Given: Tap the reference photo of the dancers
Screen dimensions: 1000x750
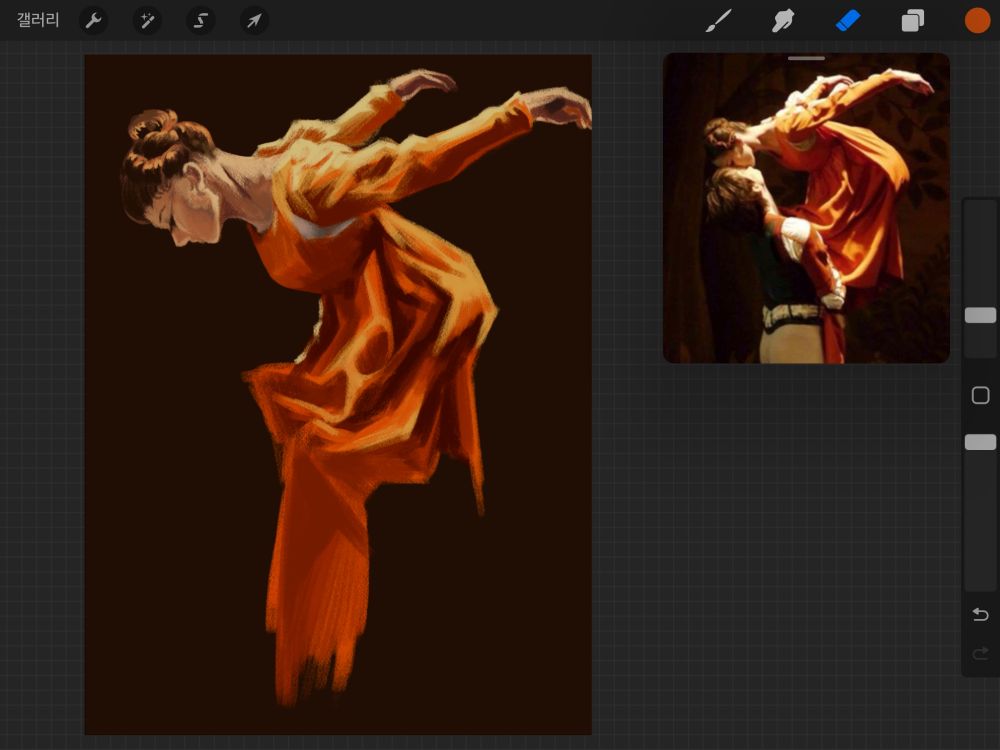Looking at the screenshot, I should point(806,215).
